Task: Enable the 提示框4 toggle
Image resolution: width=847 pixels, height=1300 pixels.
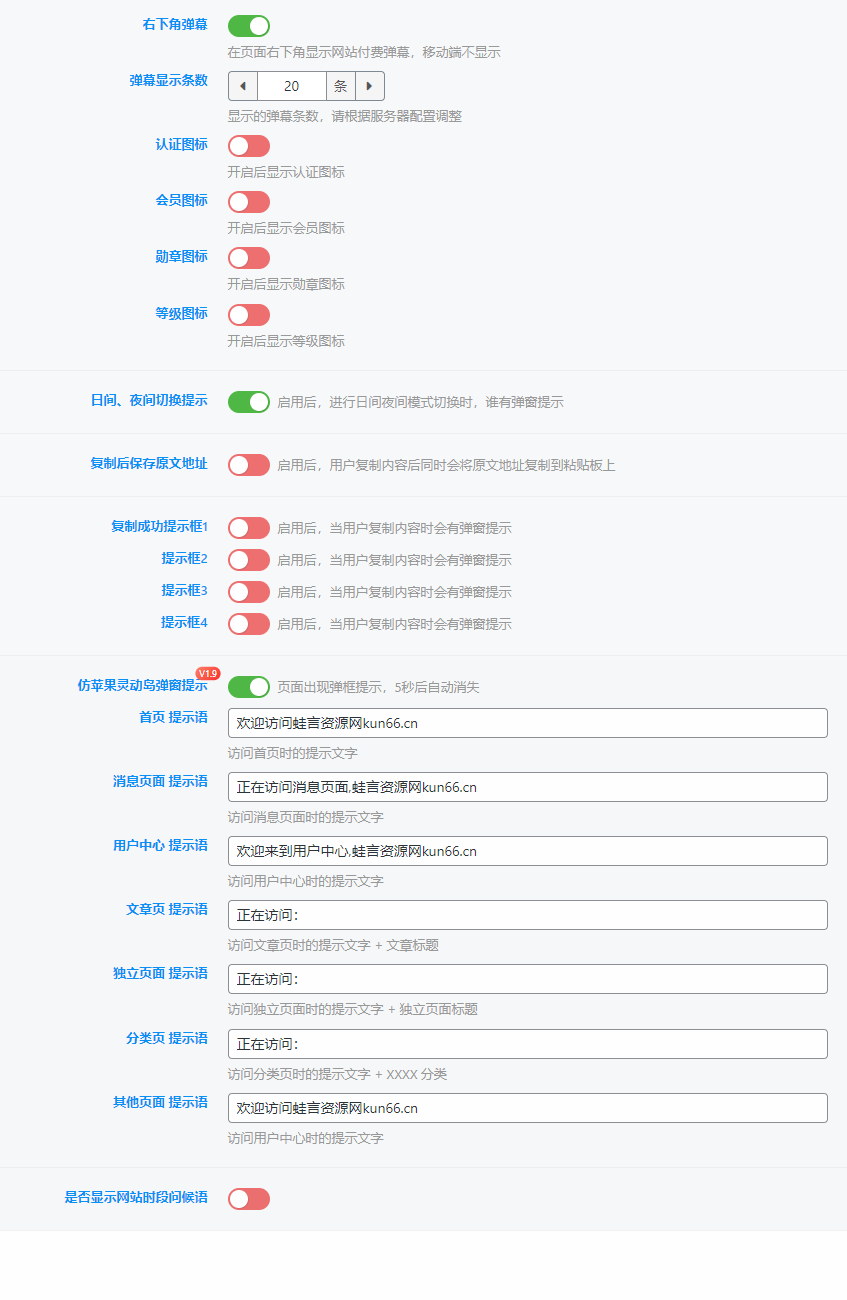Action: click(249, 624)
